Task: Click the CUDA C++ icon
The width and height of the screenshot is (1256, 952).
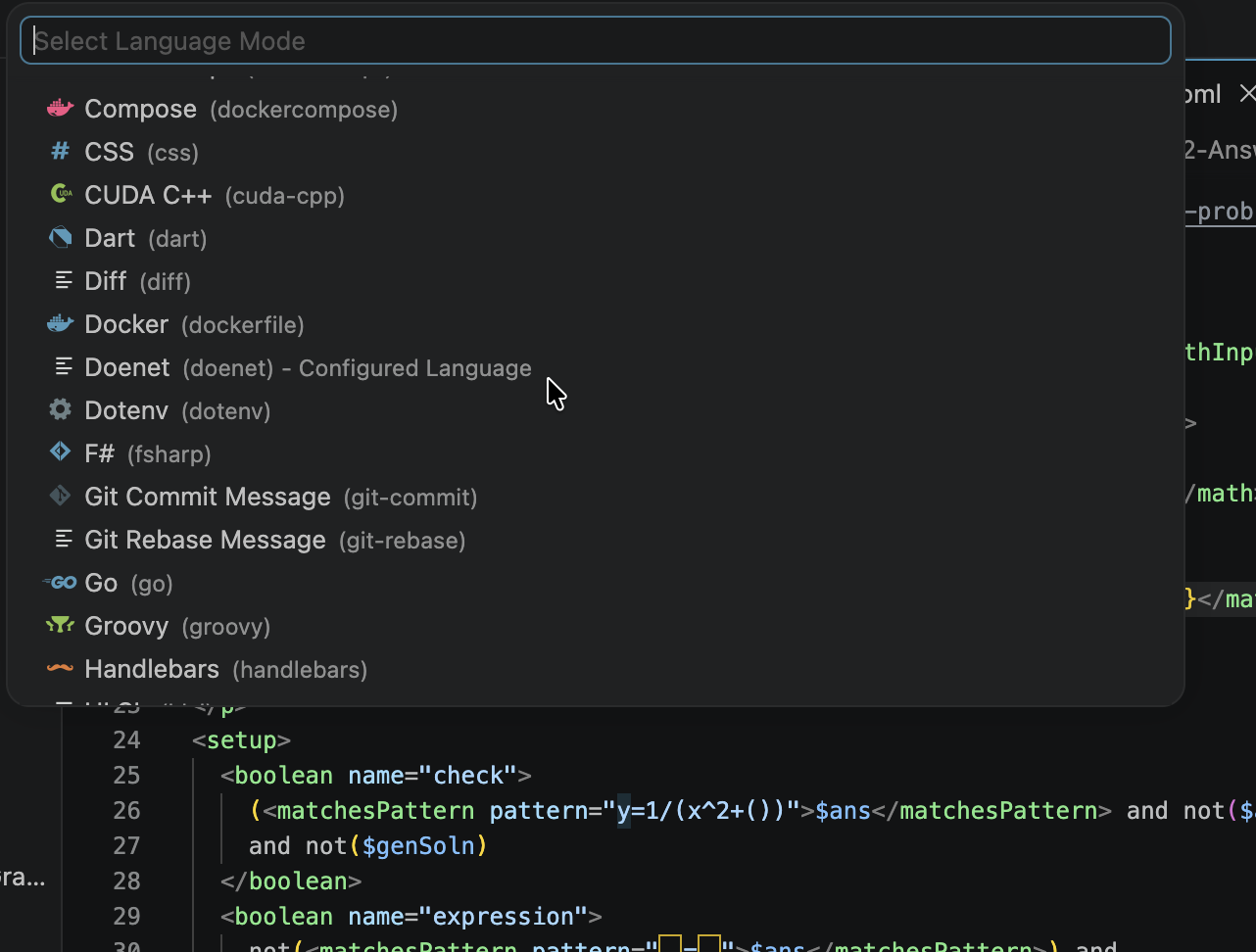Action: [x=61, y=195]
